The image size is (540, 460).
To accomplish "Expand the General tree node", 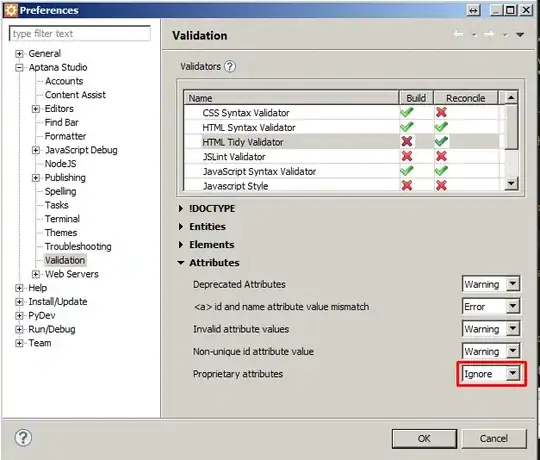I will click(x=19, y=54).
